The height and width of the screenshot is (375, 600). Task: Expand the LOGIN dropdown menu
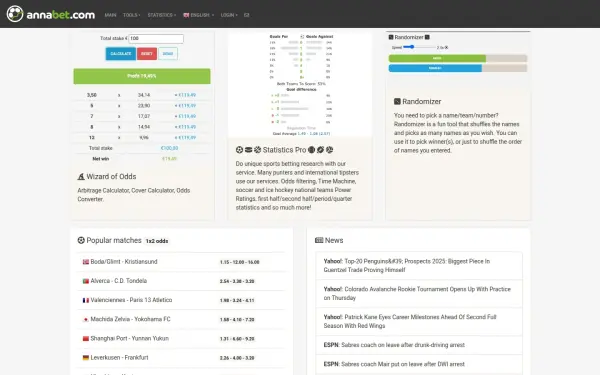tap(229, 15)
